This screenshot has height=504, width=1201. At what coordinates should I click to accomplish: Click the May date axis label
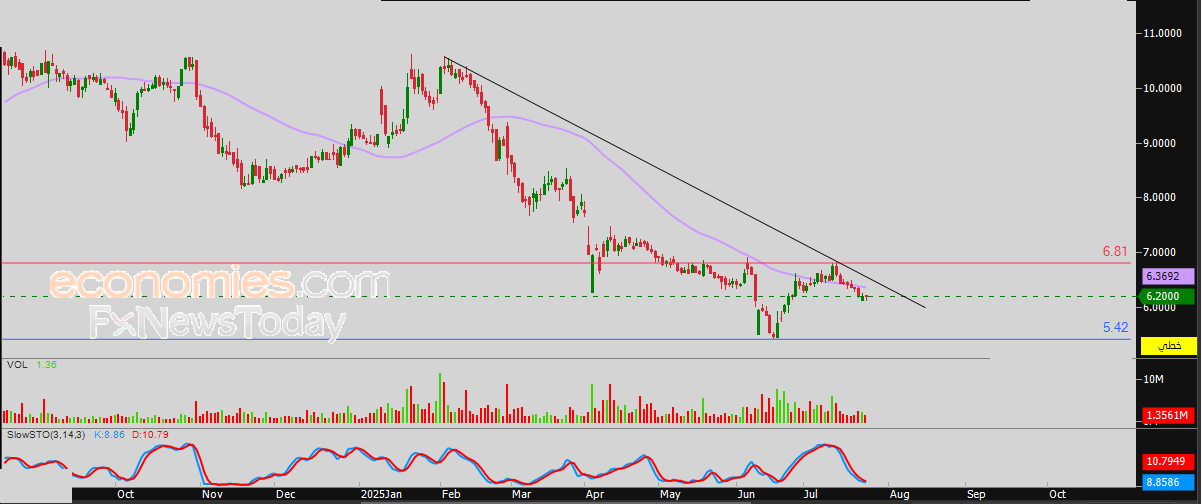coord(669,494)
